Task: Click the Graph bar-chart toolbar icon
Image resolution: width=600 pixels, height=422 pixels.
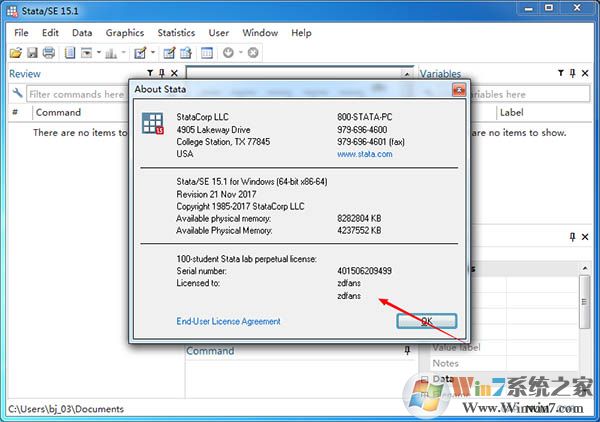Action: 111,53
